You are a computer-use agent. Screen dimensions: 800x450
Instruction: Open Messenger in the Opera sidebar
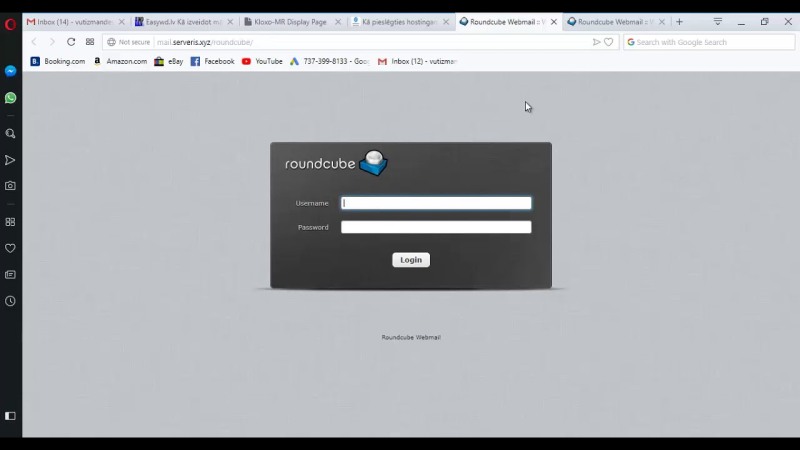[x=10, y=71]
